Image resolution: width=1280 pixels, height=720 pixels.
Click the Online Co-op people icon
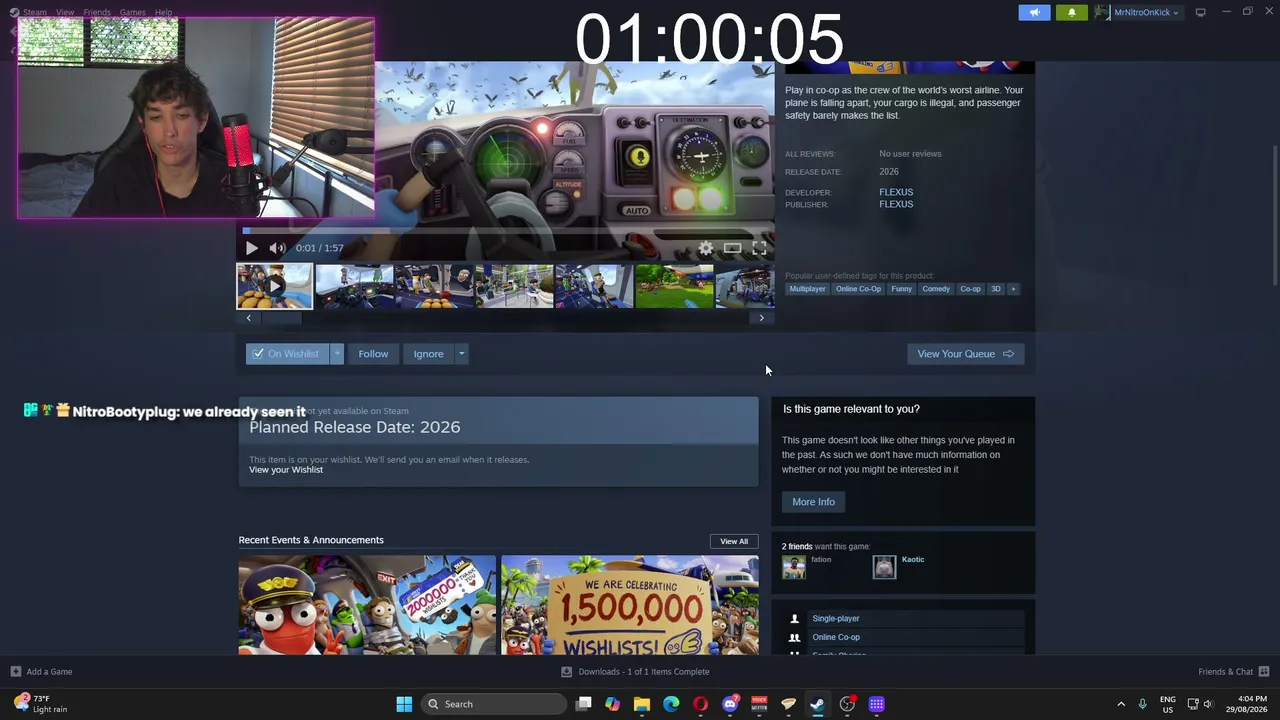point(795,637)
